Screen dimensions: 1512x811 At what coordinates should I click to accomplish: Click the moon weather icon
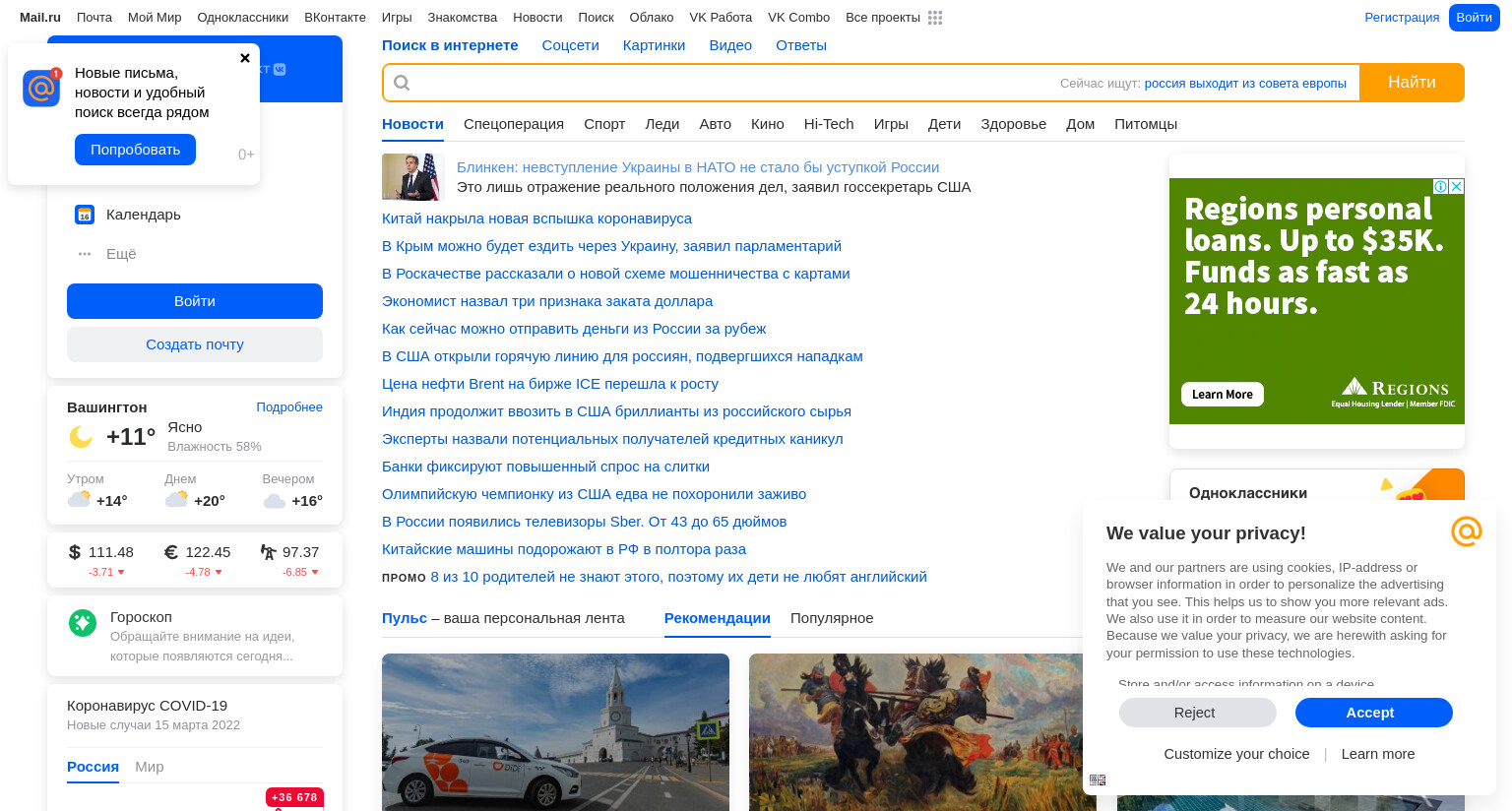(81, 437)
